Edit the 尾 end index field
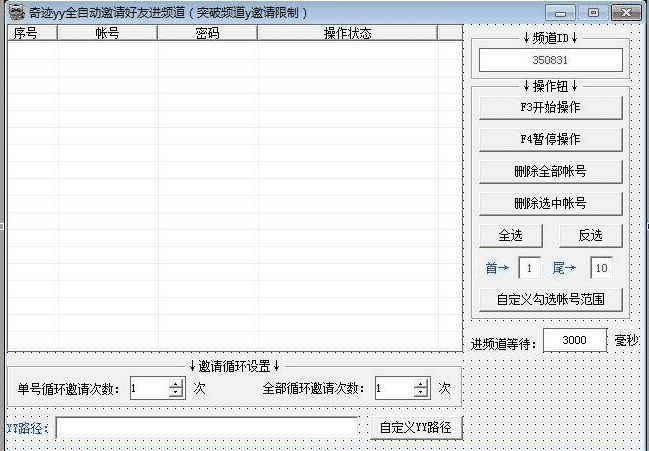Viewport: 649px width, 451px height. pos(601,268)
